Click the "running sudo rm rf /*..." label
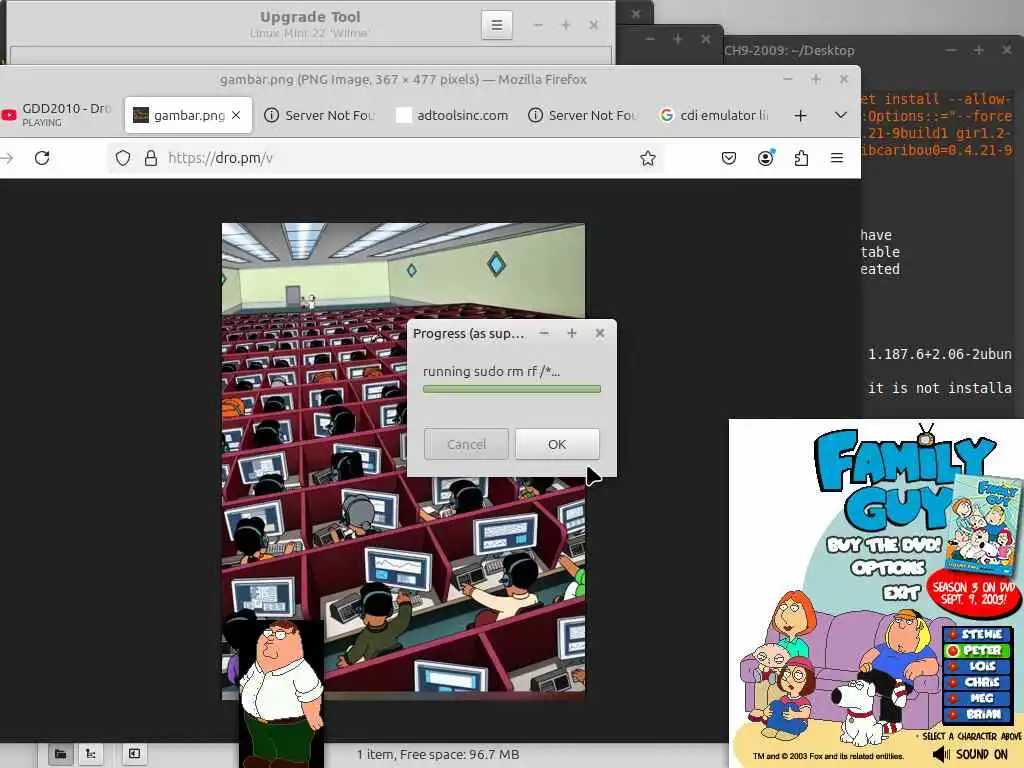1024x768 pixels. [491, 372]
